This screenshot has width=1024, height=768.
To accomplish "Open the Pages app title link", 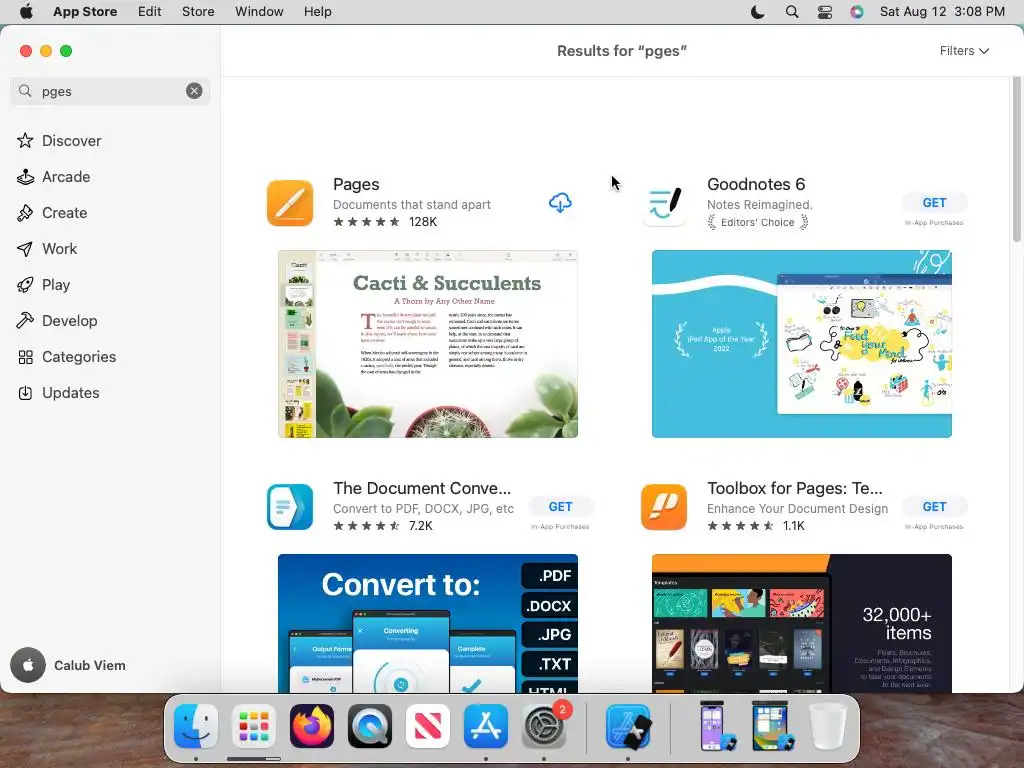I will 356,184.
